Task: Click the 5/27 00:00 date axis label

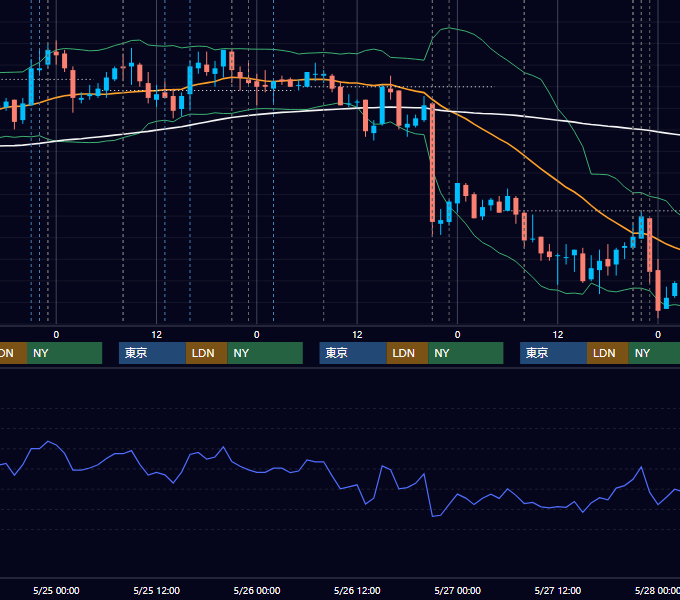Action: pyautogui.click(x=458, y=590)
